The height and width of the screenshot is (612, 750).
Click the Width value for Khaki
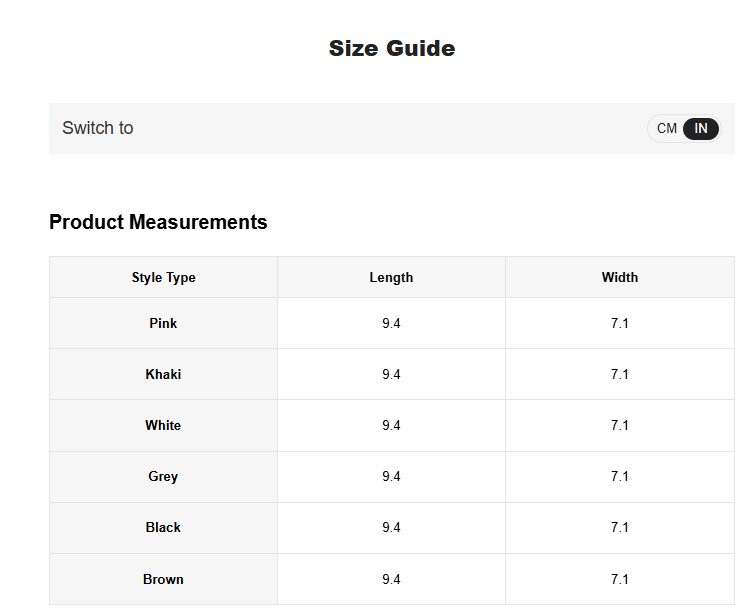click(x=619, y=374)
